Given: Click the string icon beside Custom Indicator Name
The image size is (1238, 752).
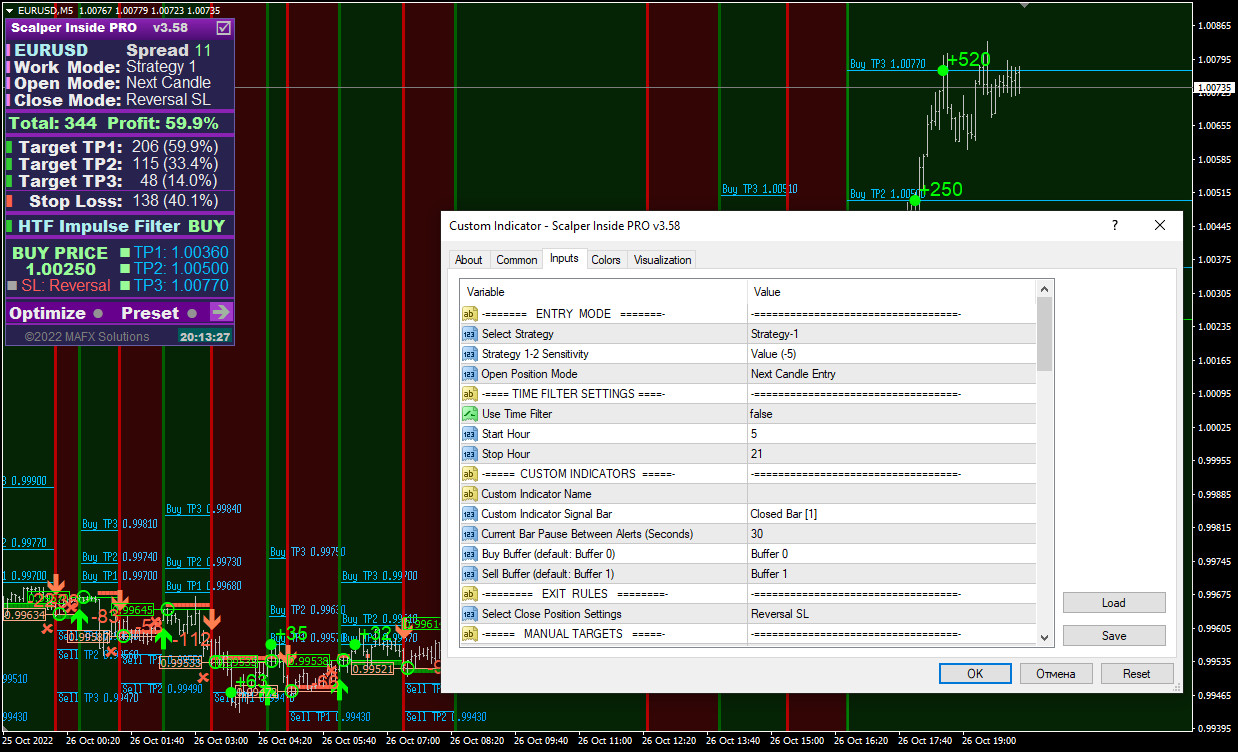Looking at the screenshot, I should [x=469, y=494].
